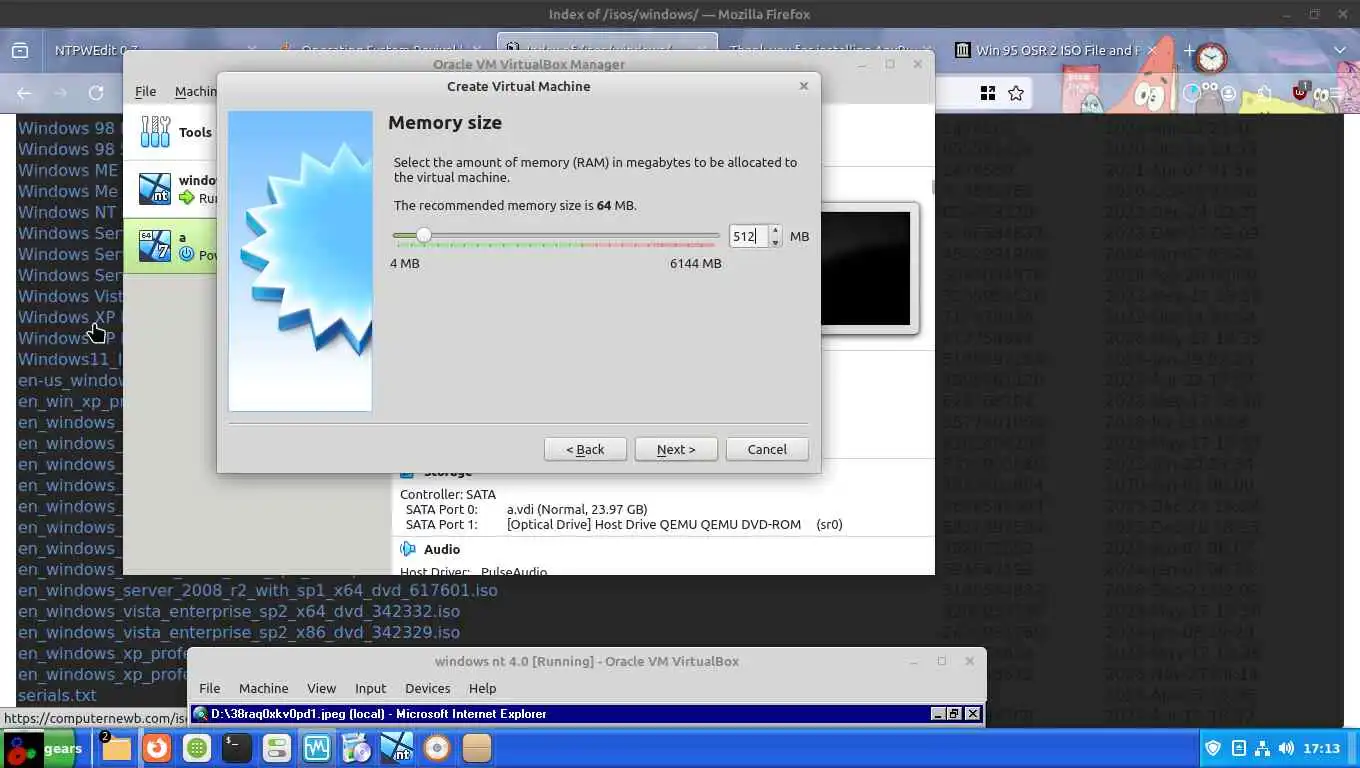Click the security shield tray icon

(1214, 748)
